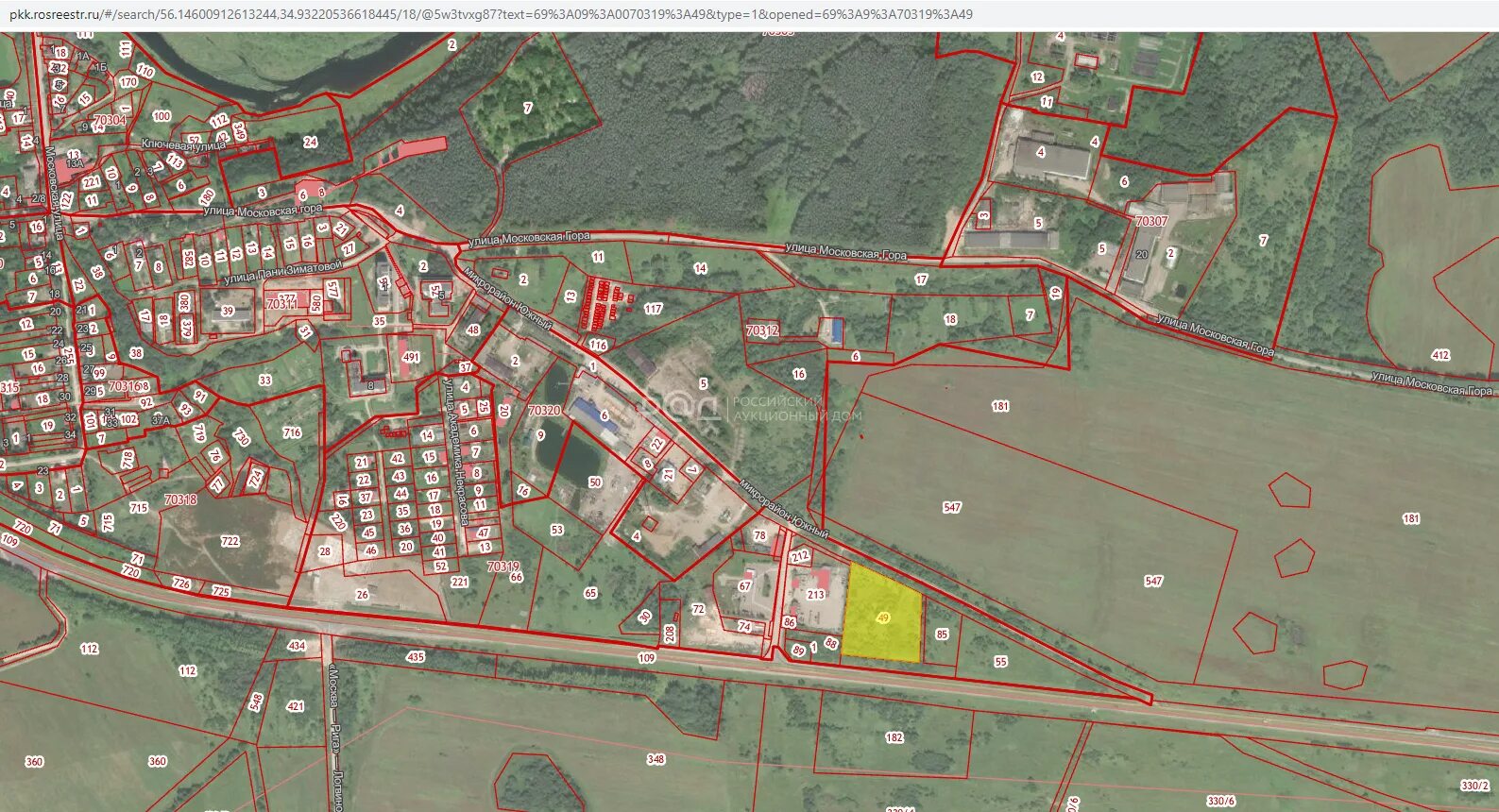The height and width of the screenshot is (812, 1499).
Task: Select parcel number 412
Action: coord(1440,356)
